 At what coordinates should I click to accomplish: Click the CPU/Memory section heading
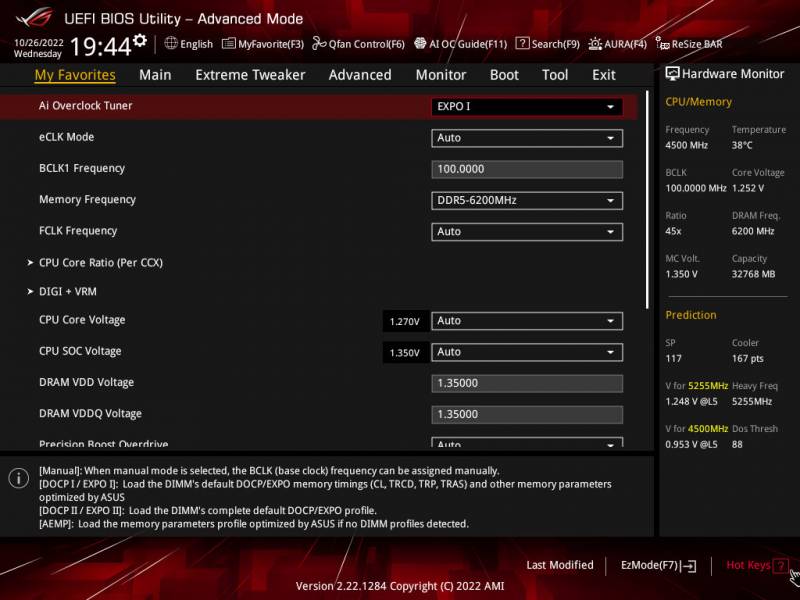coord(698,102)
